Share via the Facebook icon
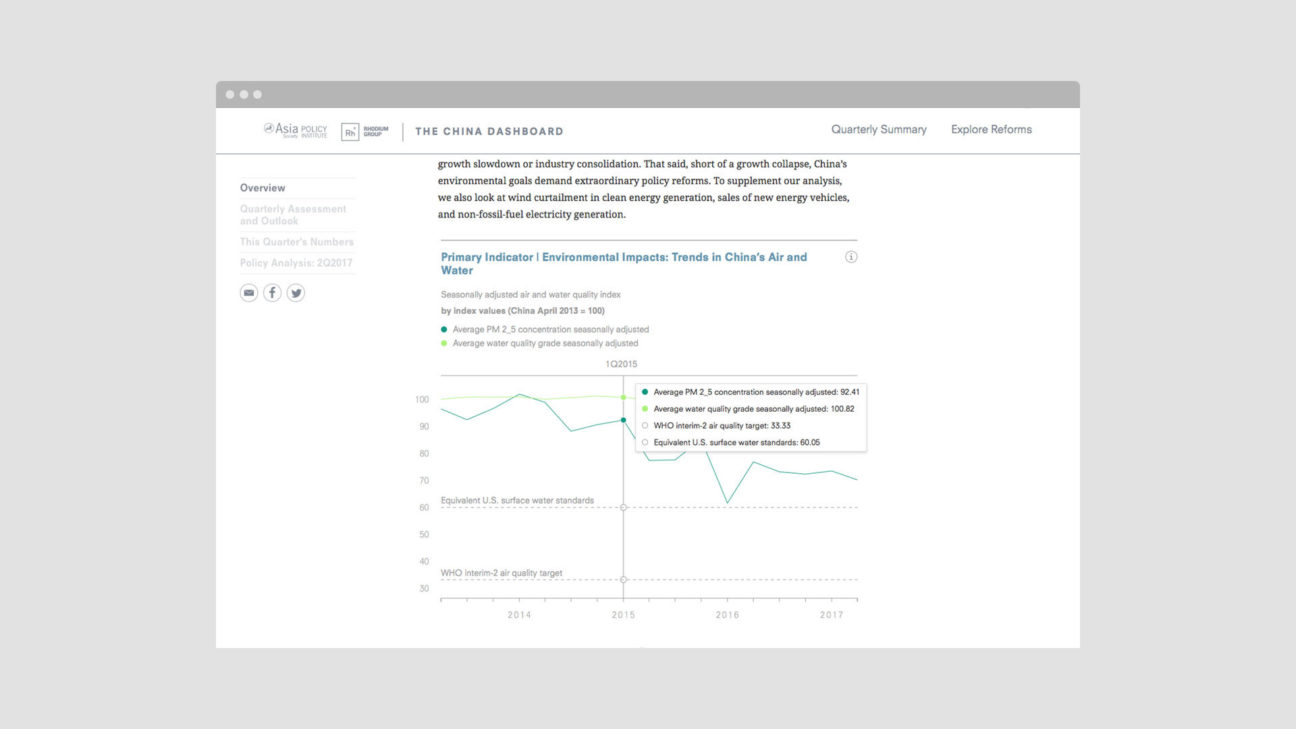Screen dimensions: 1296x729 tap(271, 292)
